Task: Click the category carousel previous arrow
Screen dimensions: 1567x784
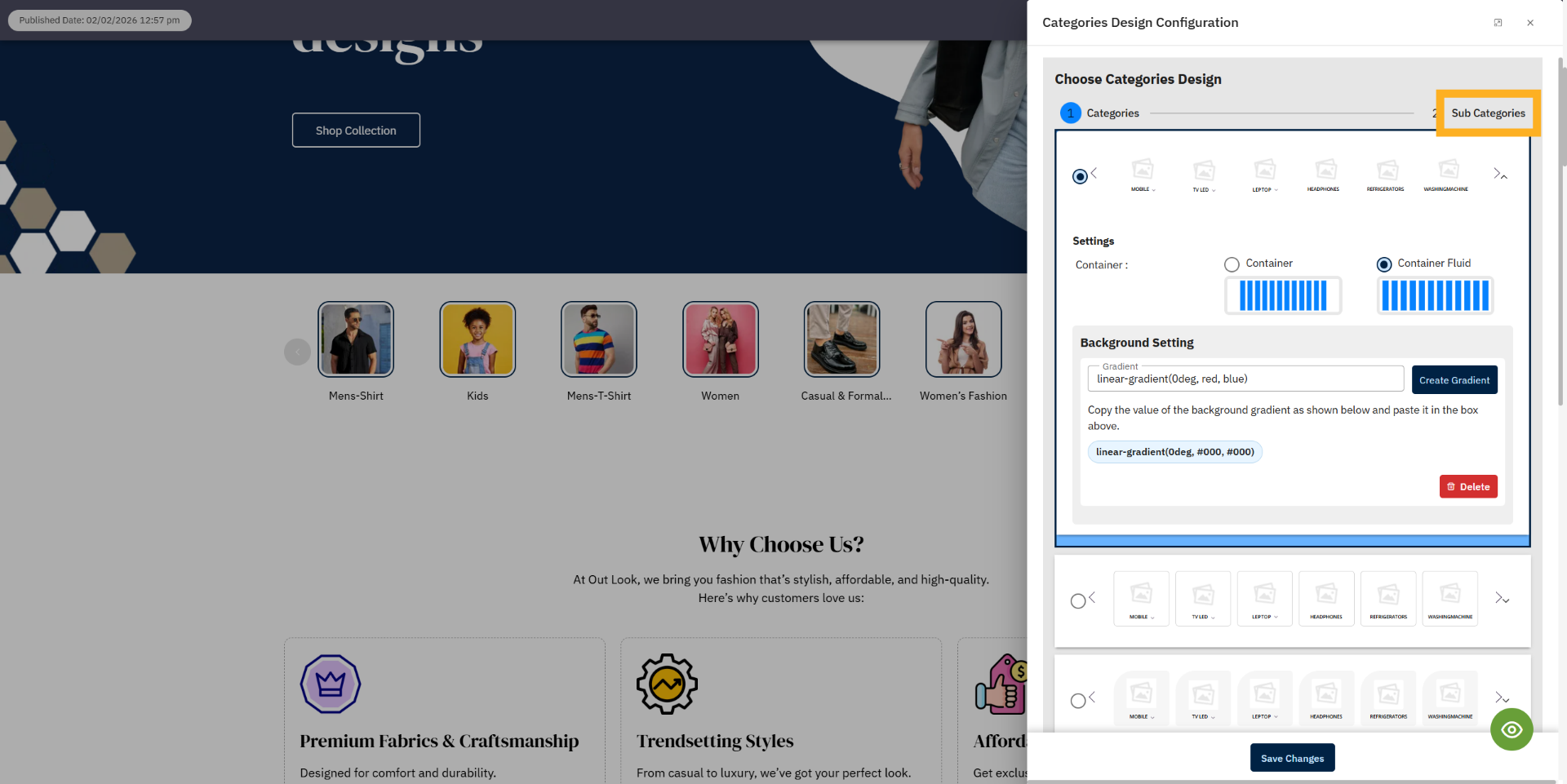Action: coord(297,352)
